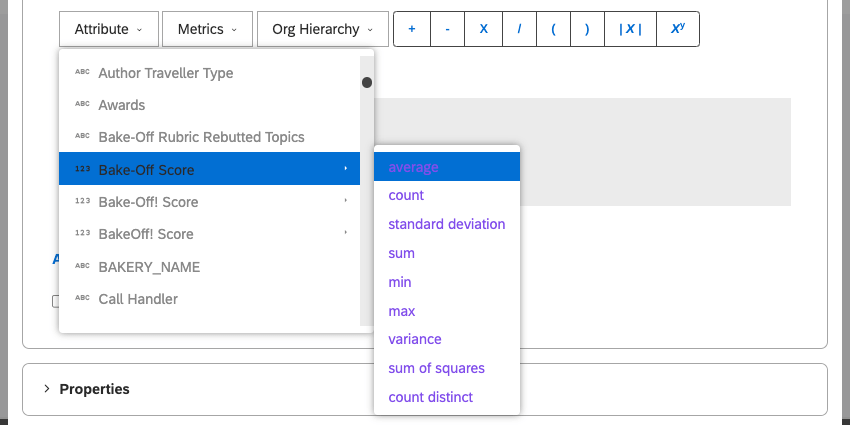Select the Author Traveller Type attribute
This screenshot has width=850, height=425.
(166, 73)
